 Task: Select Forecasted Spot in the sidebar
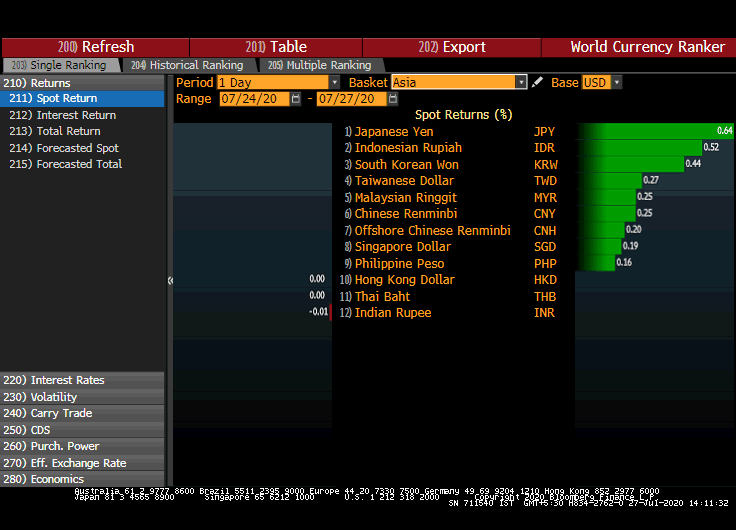[77, 148]
